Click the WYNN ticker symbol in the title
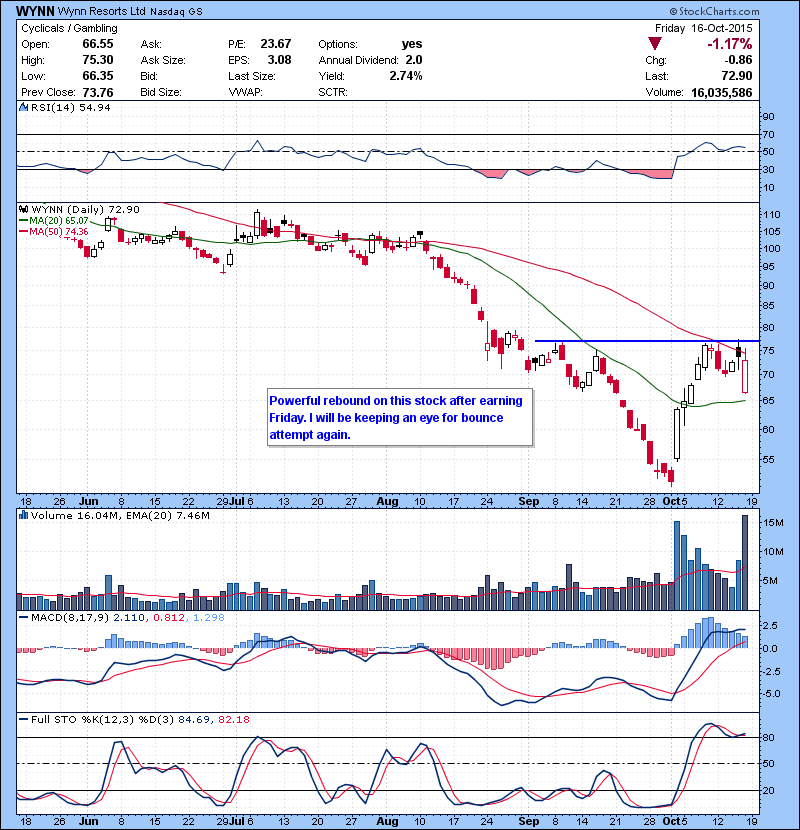This screenshot has width=800, height=830. pos(35,11)
